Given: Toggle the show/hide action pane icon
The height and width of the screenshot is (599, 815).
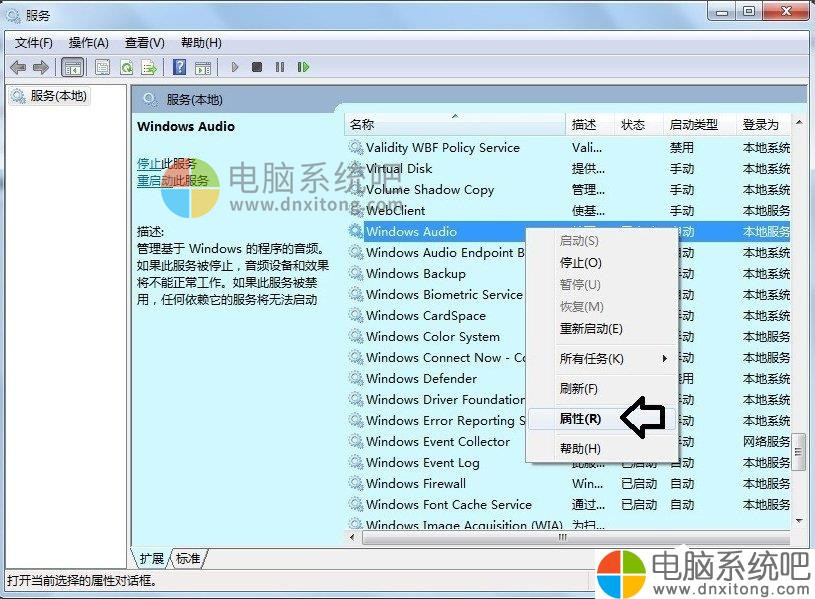Looking at the screenshot, I should coord(203,67).
